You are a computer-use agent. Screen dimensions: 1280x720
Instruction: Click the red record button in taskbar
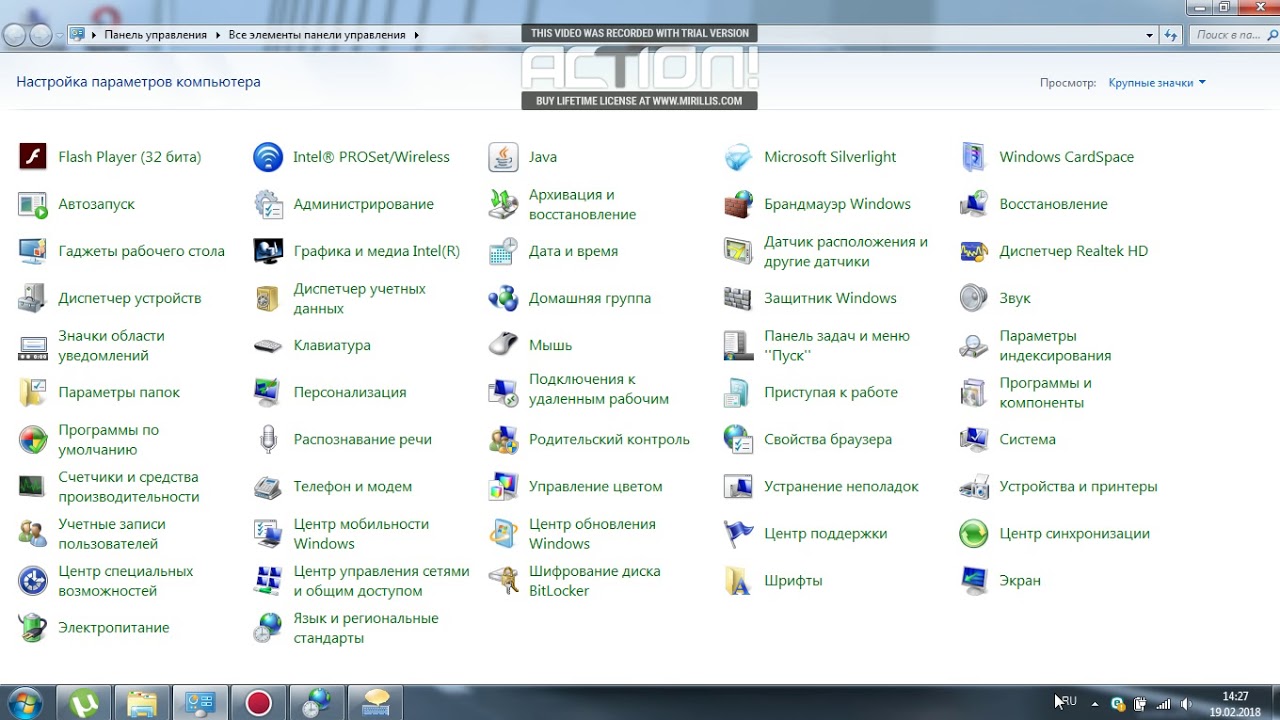258,703
